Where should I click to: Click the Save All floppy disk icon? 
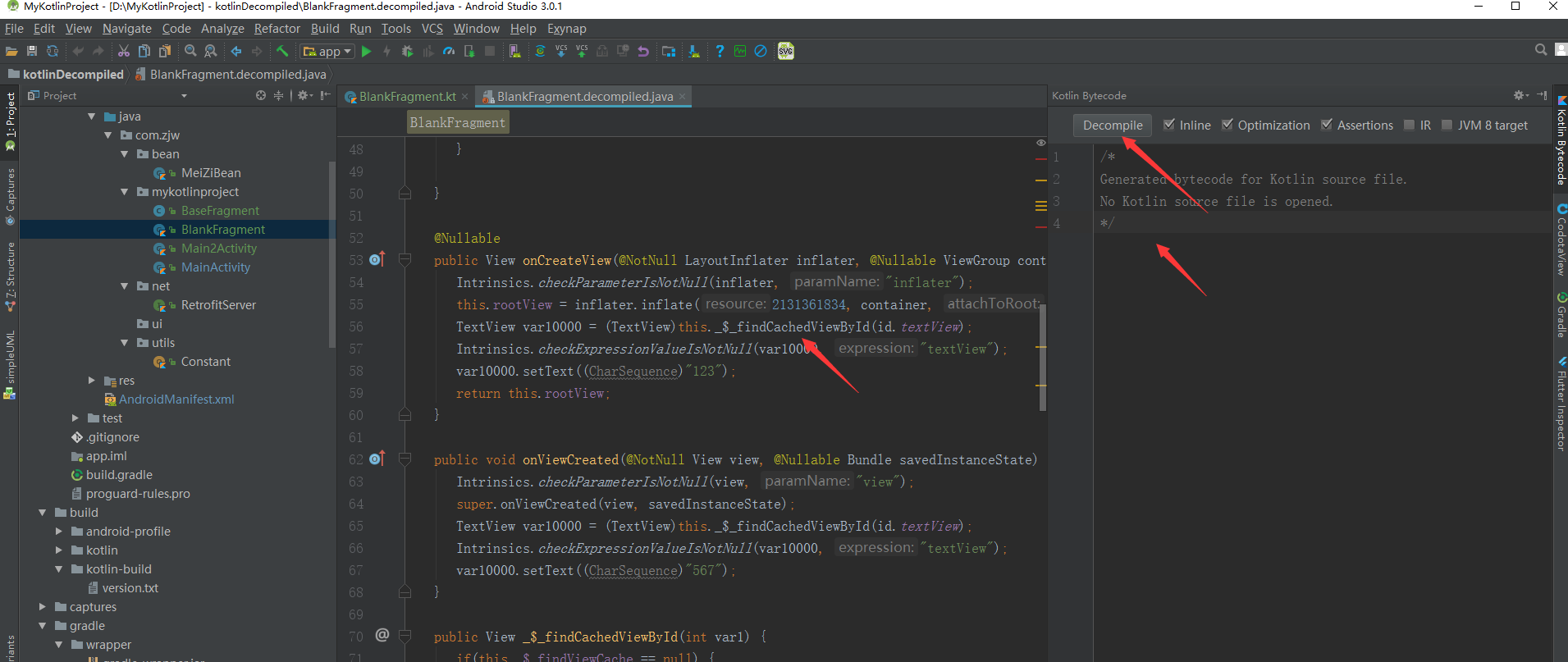click(x=32, y=52)
